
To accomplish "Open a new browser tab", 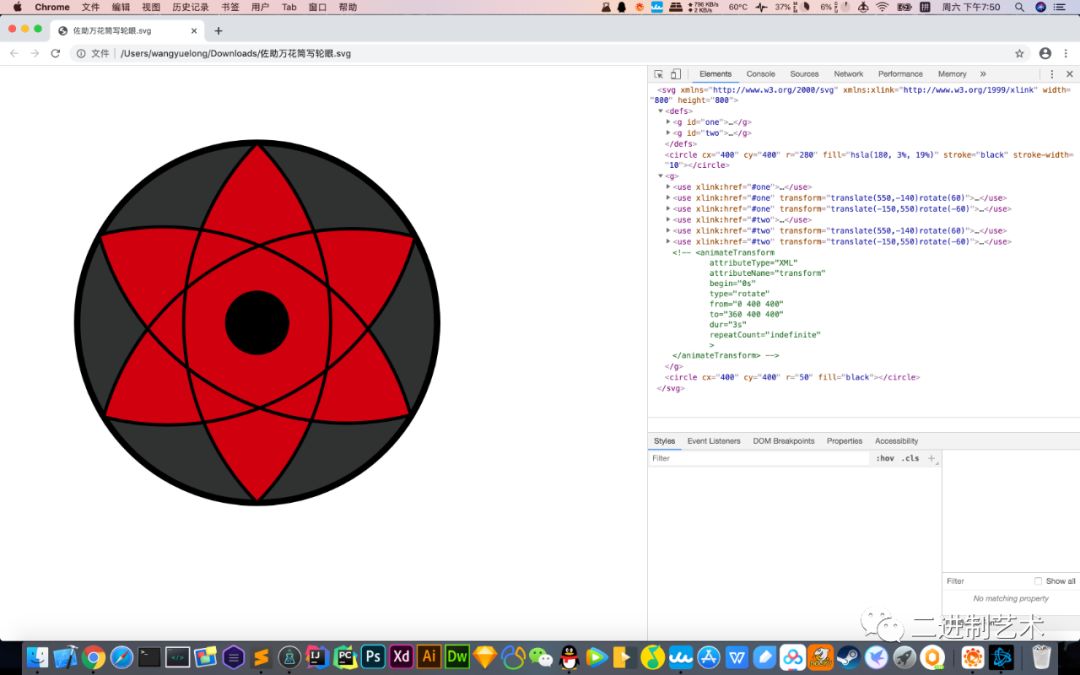I will click(218, 30).
